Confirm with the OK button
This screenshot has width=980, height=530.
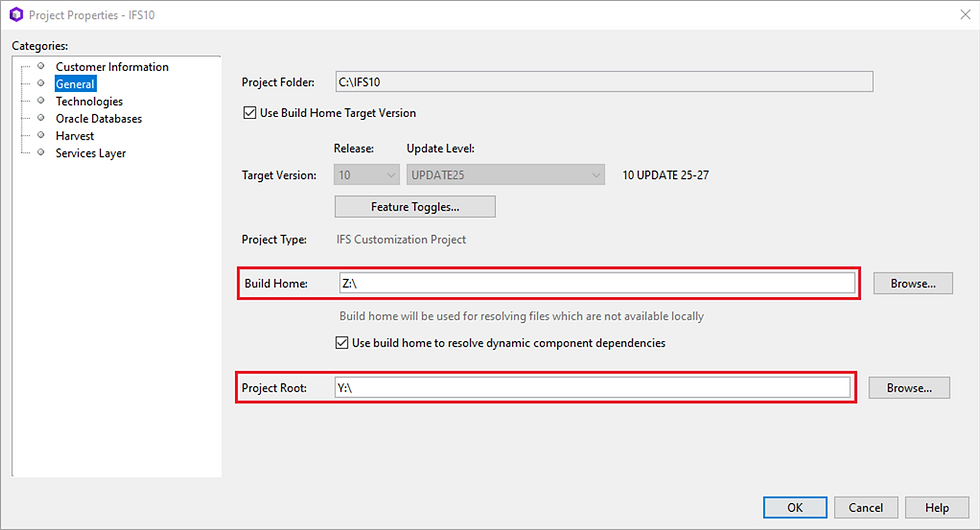coord(795,508)
